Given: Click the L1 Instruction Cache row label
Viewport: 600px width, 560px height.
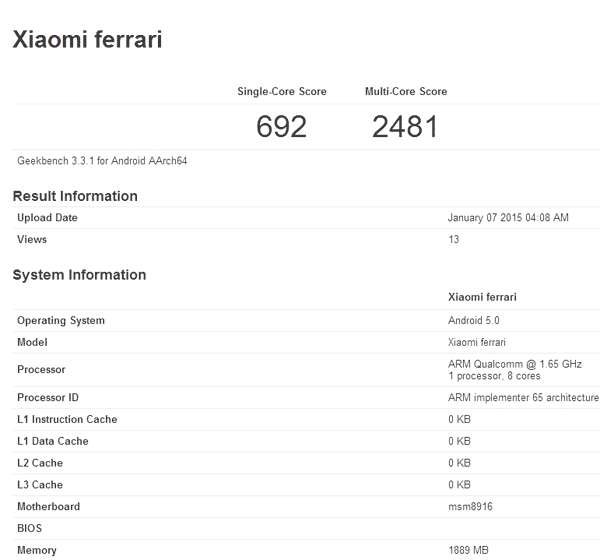Looking at the screenshot, I should pos(67,420).
